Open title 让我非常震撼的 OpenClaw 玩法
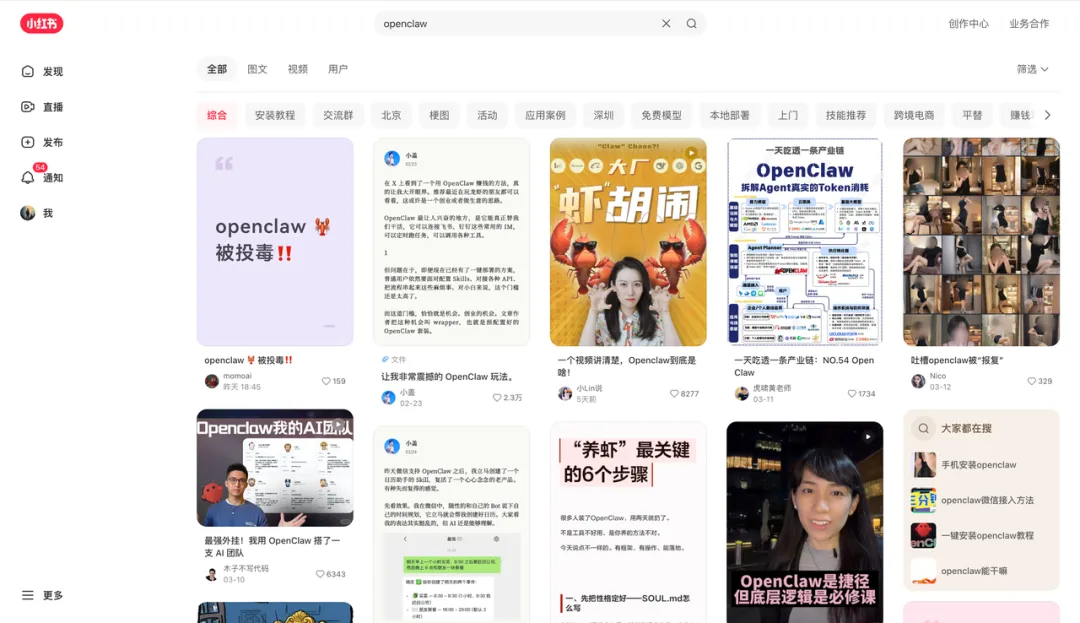 (448, 377)
